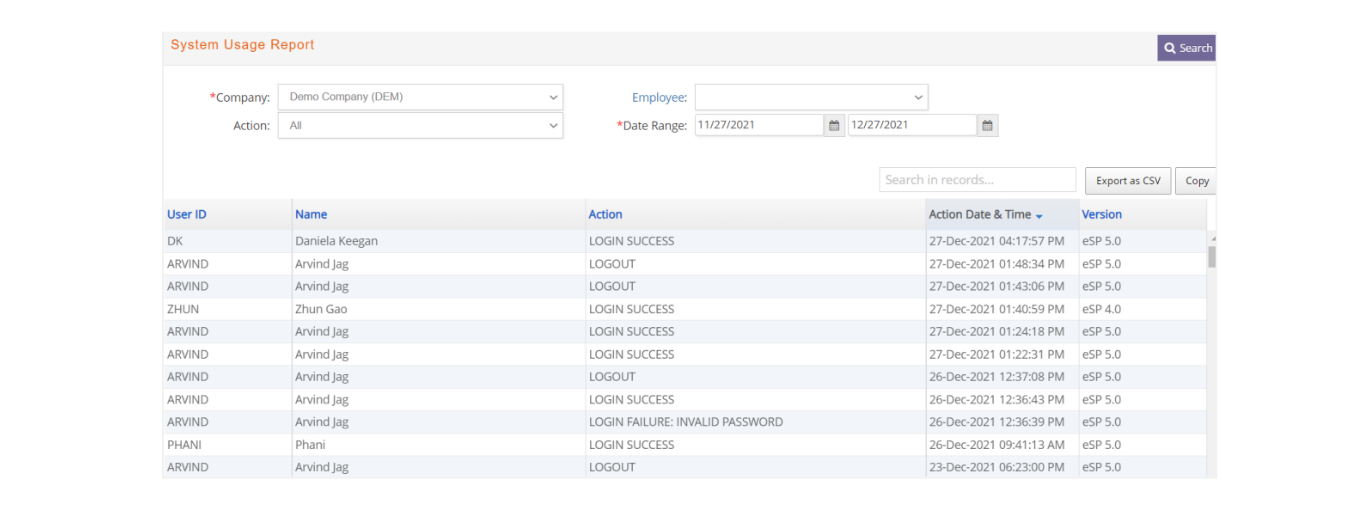This screenshot has height=511, width=1371.
Task: Click Export as CSV button
Action: (1128, 181)
